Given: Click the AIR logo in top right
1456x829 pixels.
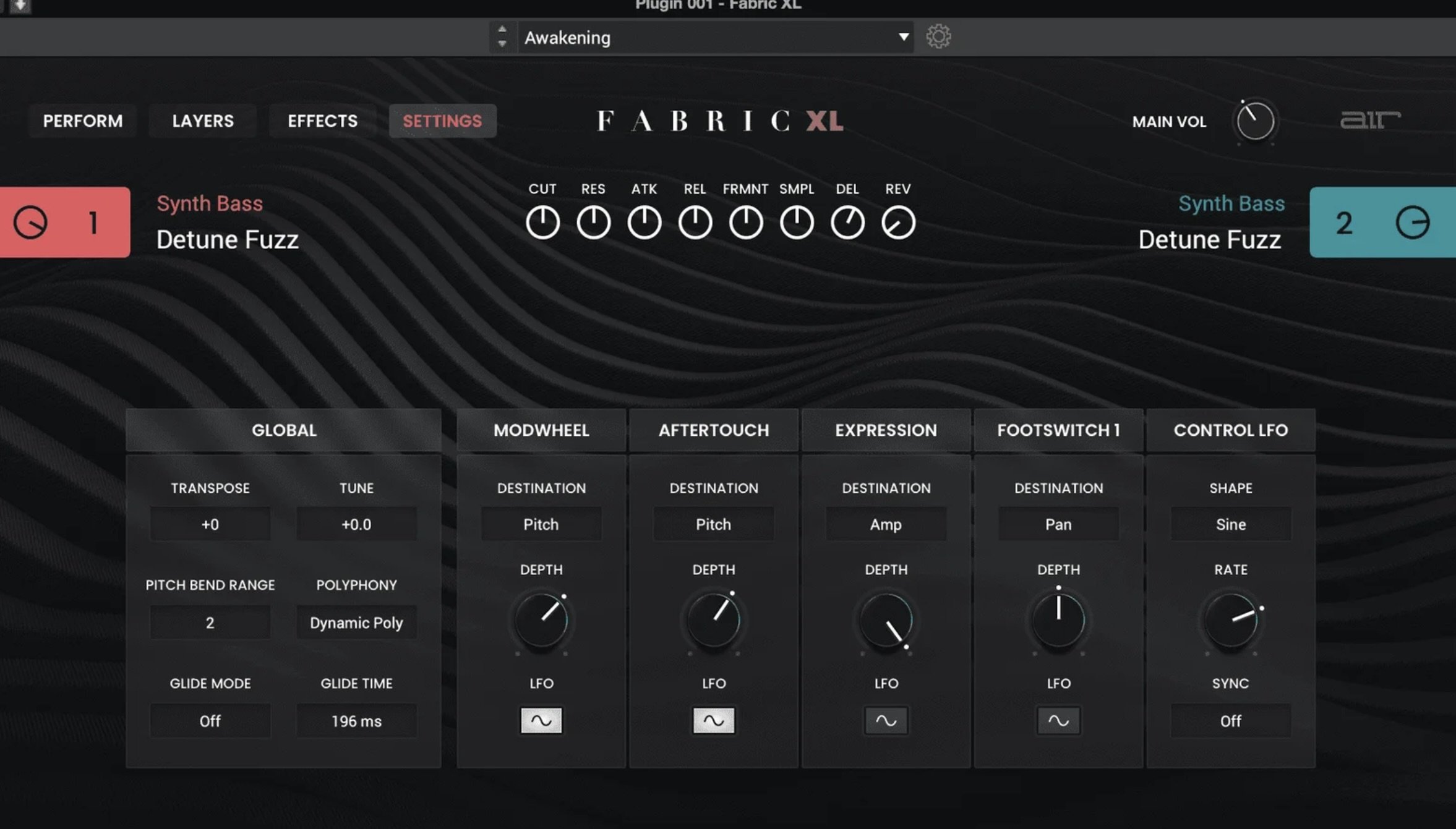Looking at the screenshot, I should coord(1370,119).
